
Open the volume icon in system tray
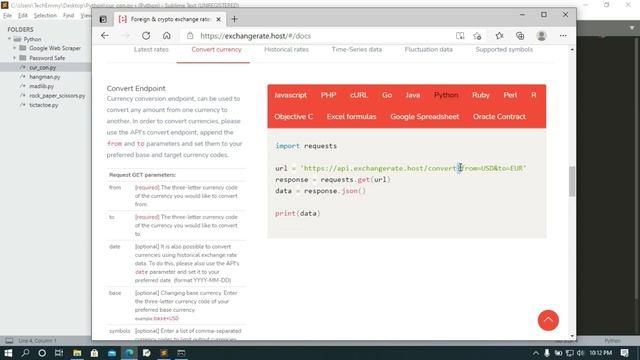coord(580,353)
